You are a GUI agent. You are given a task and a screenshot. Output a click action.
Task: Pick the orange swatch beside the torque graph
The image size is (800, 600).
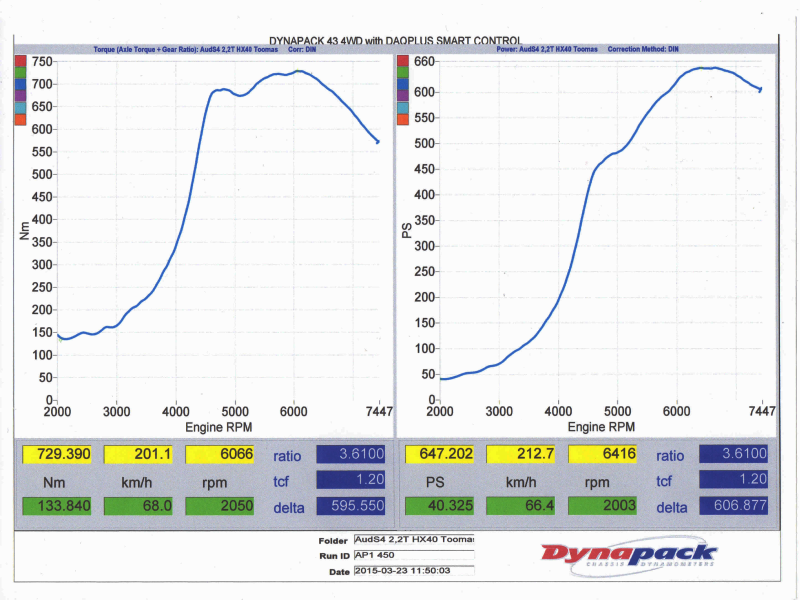tap(20, 120)
